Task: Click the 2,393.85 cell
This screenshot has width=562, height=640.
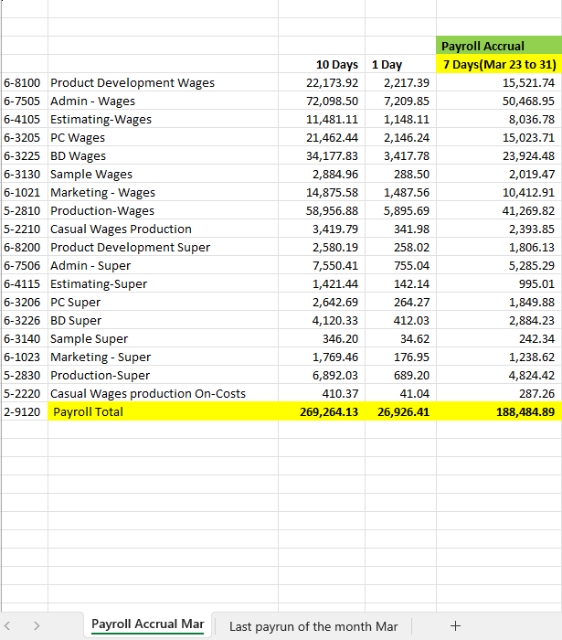Action: click(x=499, y=229)
